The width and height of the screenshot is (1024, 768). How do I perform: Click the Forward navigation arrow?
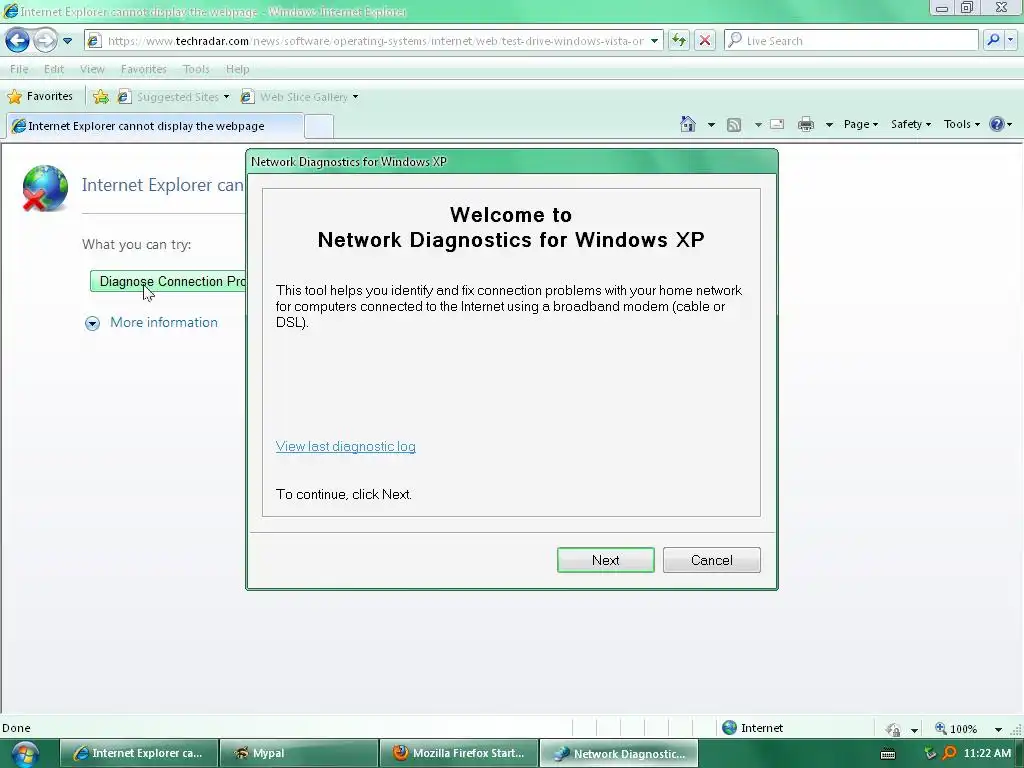tap(44, 40)
